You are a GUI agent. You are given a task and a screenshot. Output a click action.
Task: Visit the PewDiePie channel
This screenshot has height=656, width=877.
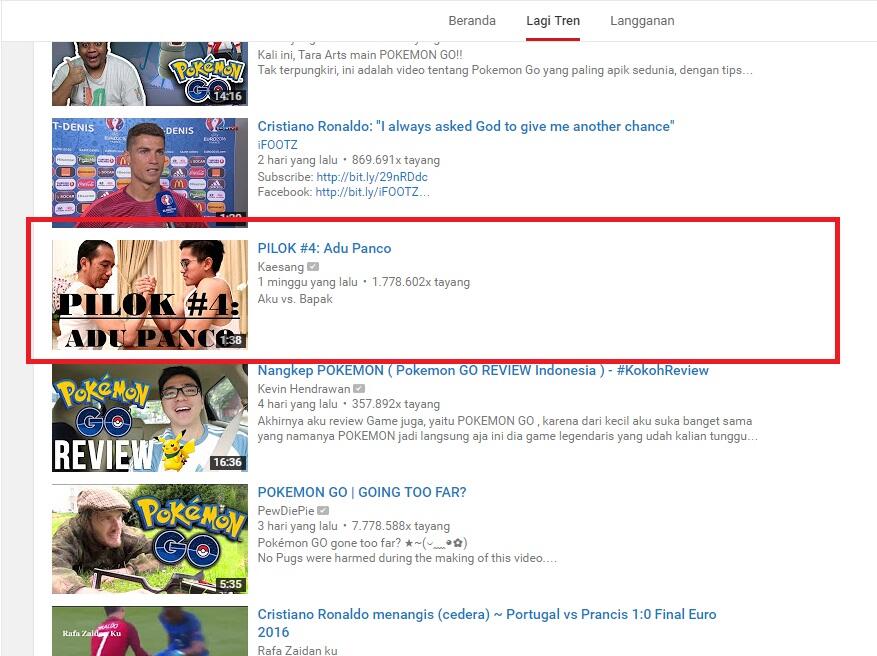(x=286, y=511)
